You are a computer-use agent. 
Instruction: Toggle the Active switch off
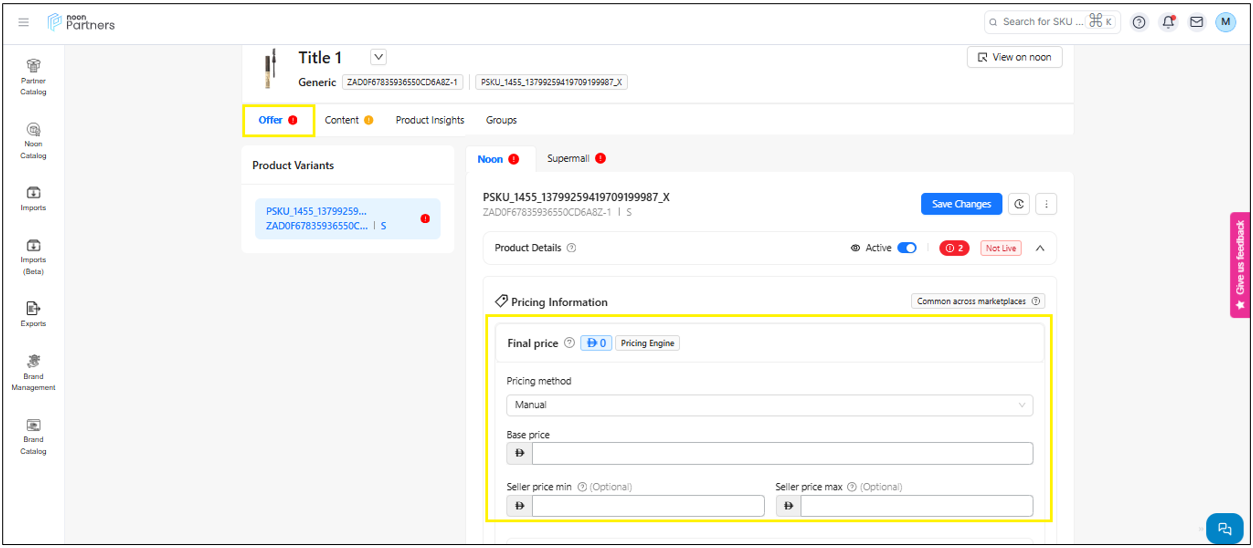click(906, 248)
